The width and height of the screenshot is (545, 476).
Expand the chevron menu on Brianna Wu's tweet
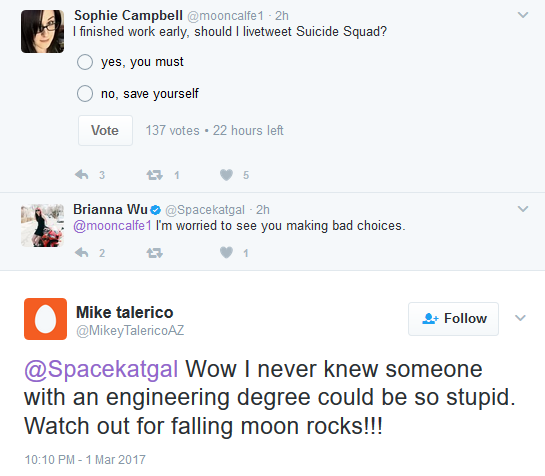[523, 209]
